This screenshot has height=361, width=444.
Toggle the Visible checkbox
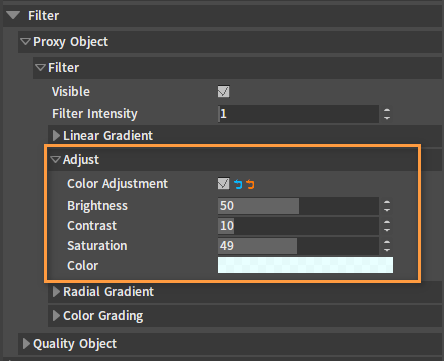(x=223, y=91)
